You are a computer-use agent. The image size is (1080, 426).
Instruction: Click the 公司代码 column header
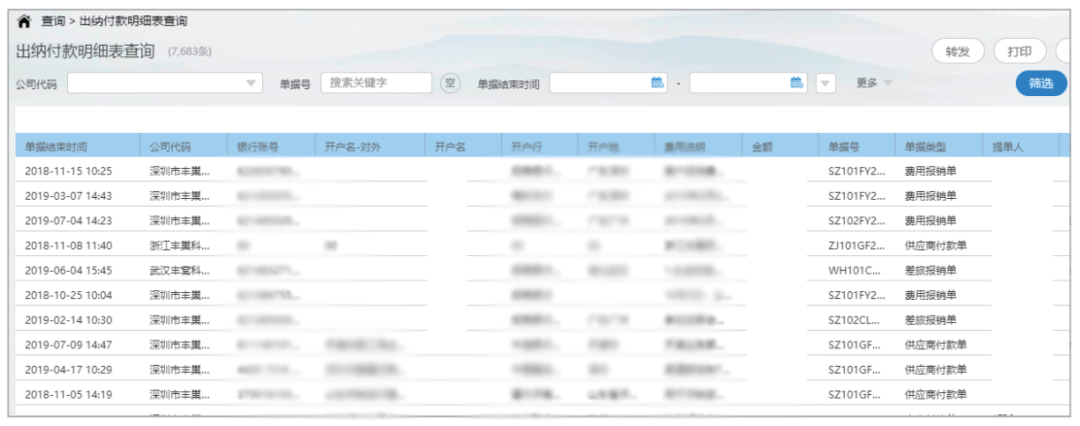pos(169,146)
